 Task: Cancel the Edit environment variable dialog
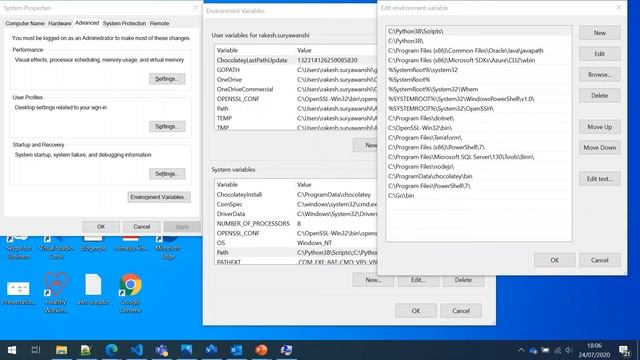(600, 260)
